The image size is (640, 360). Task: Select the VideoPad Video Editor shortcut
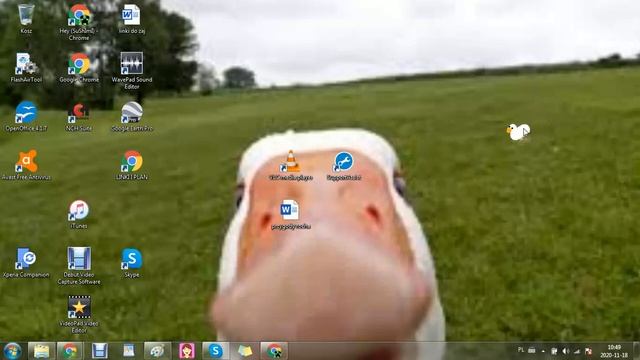click(x=79, y=314)
